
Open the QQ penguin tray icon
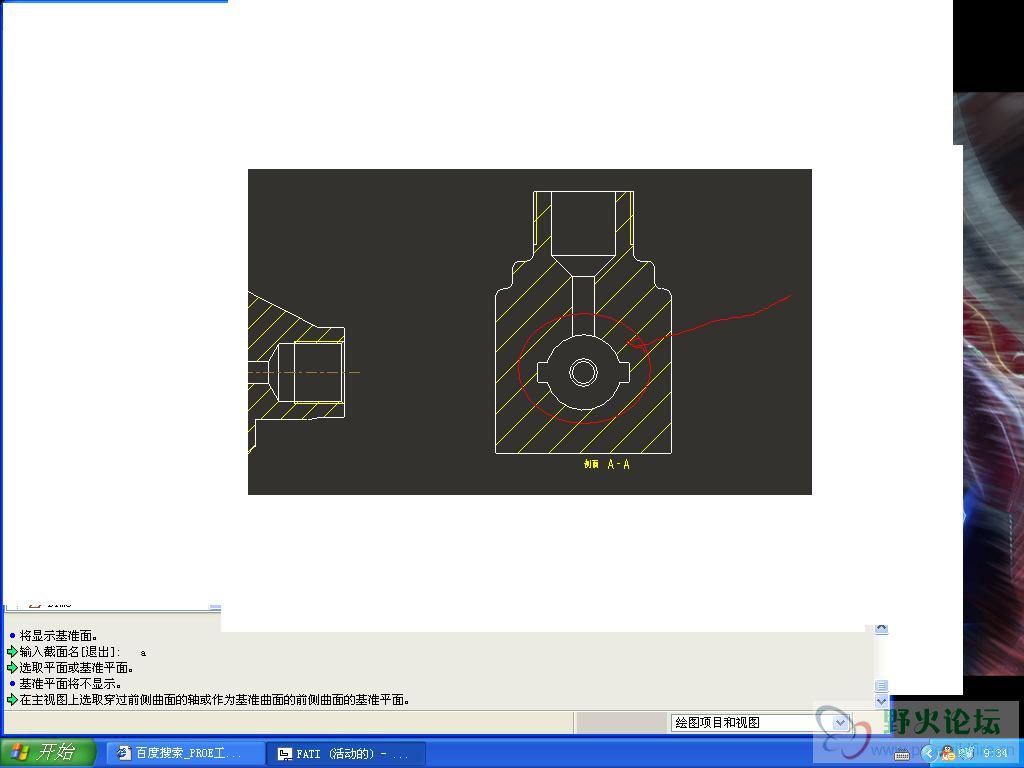[x=948, y=754]
